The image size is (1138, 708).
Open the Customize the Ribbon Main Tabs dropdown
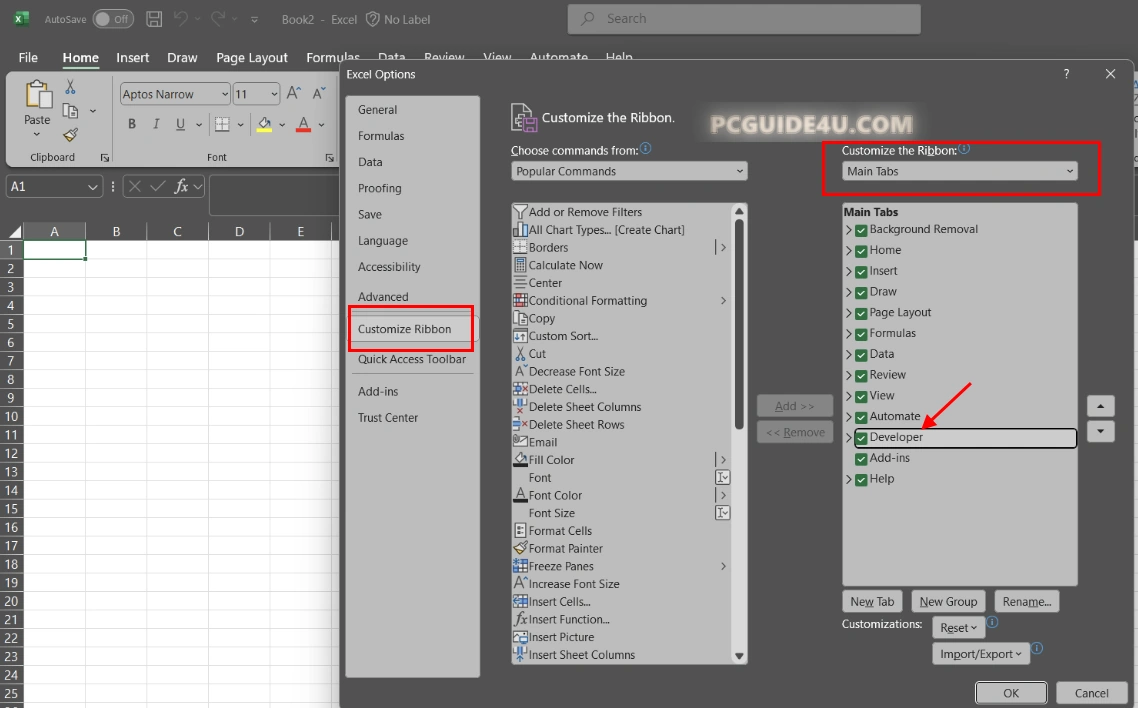960,171
